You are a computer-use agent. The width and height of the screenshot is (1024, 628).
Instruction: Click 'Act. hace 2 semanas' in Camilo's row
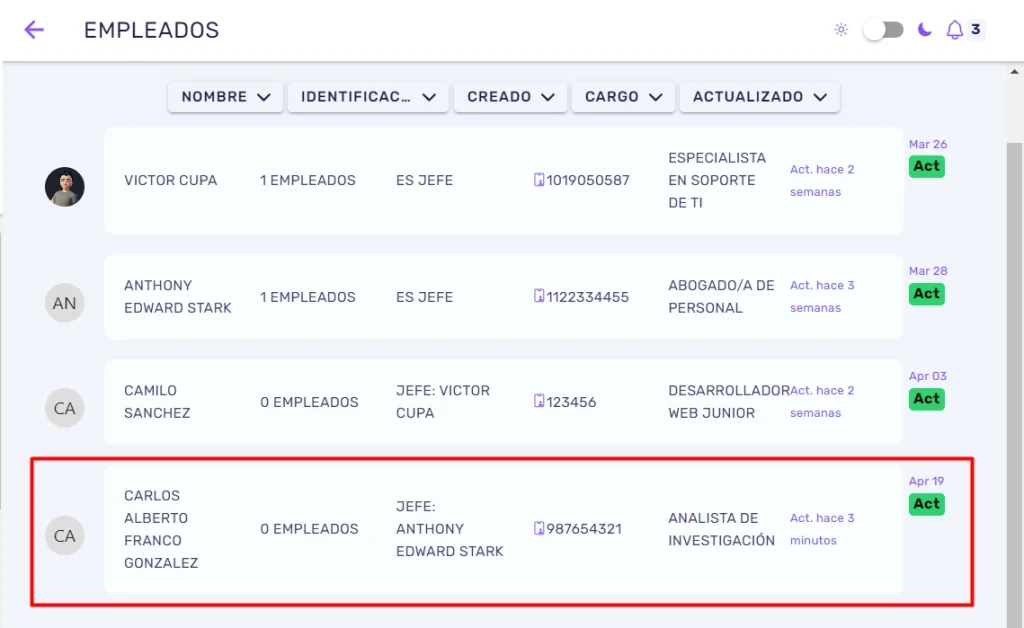(822, 401)
